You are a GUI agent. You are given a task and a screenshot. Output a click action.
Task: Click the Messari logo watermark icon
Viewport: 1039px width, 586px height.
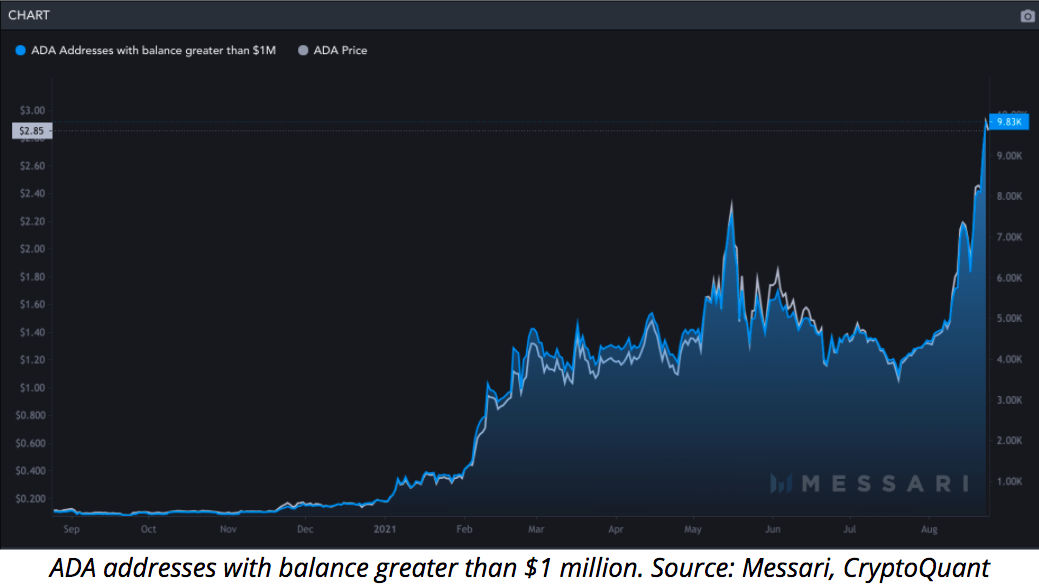point(783,484)
